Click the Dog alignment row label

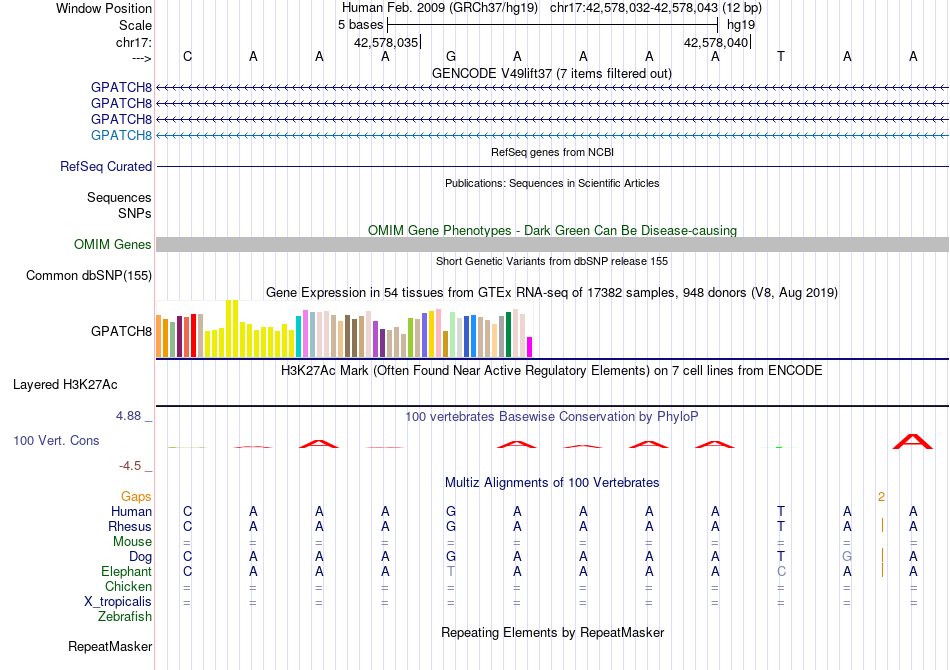[x=140, y=556]
